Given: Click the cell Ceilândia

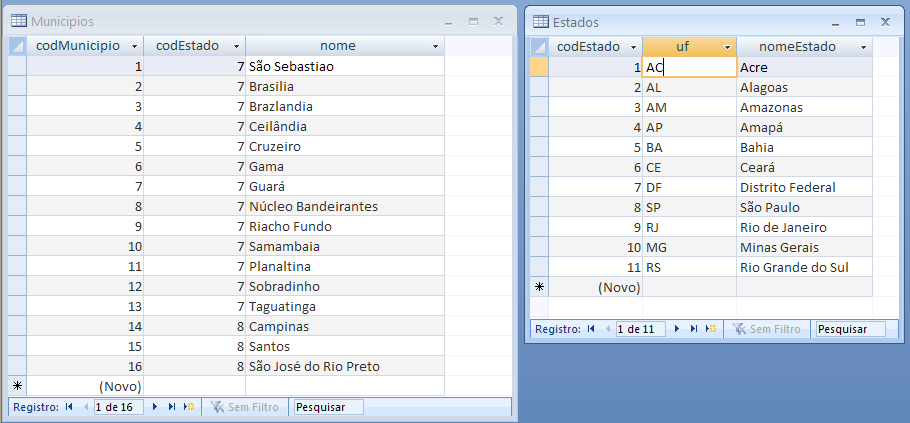Looking at the screenshot, I should (x=345, y=126).
